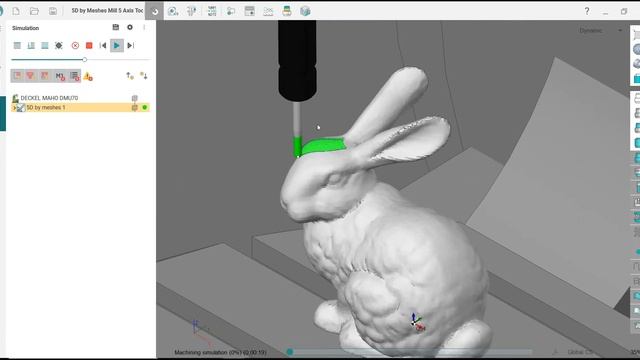The height and width of the screenshot is (360, 640).
Task: Toggle the first stop-condition filter icon
Action: [17, 76]
